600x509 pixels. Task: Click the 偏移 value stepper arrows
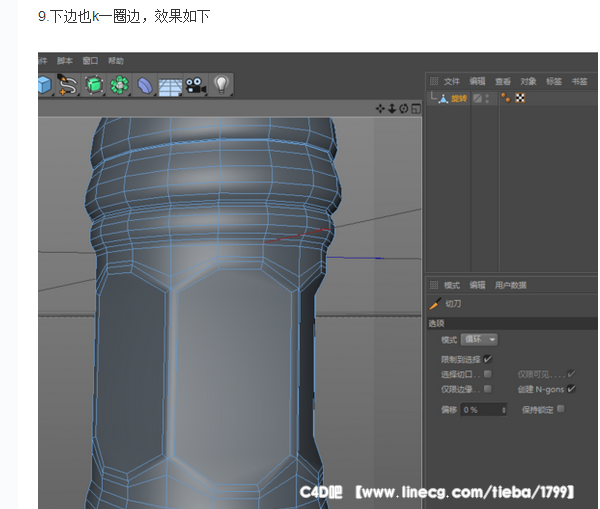[x=503, y=410]
